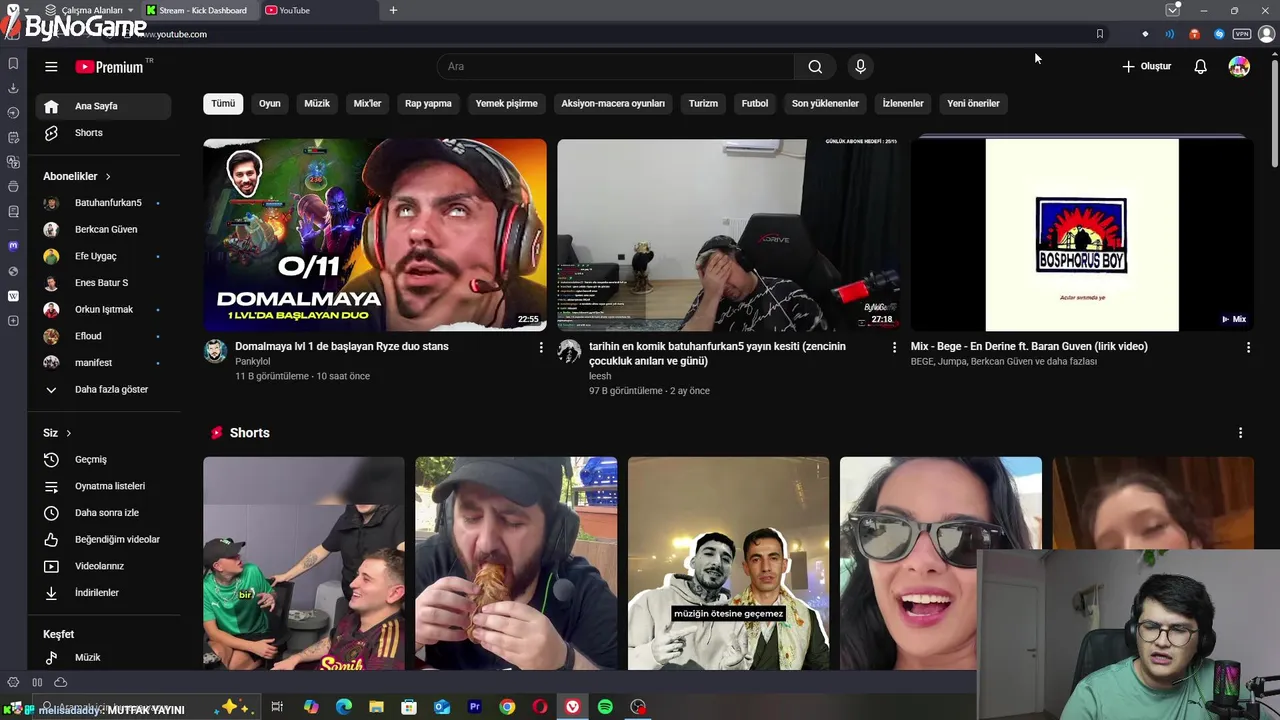Select the Yemek pişirme filter chip
The width and height of the screenshot is (1280, 720).
pos(506,103)
